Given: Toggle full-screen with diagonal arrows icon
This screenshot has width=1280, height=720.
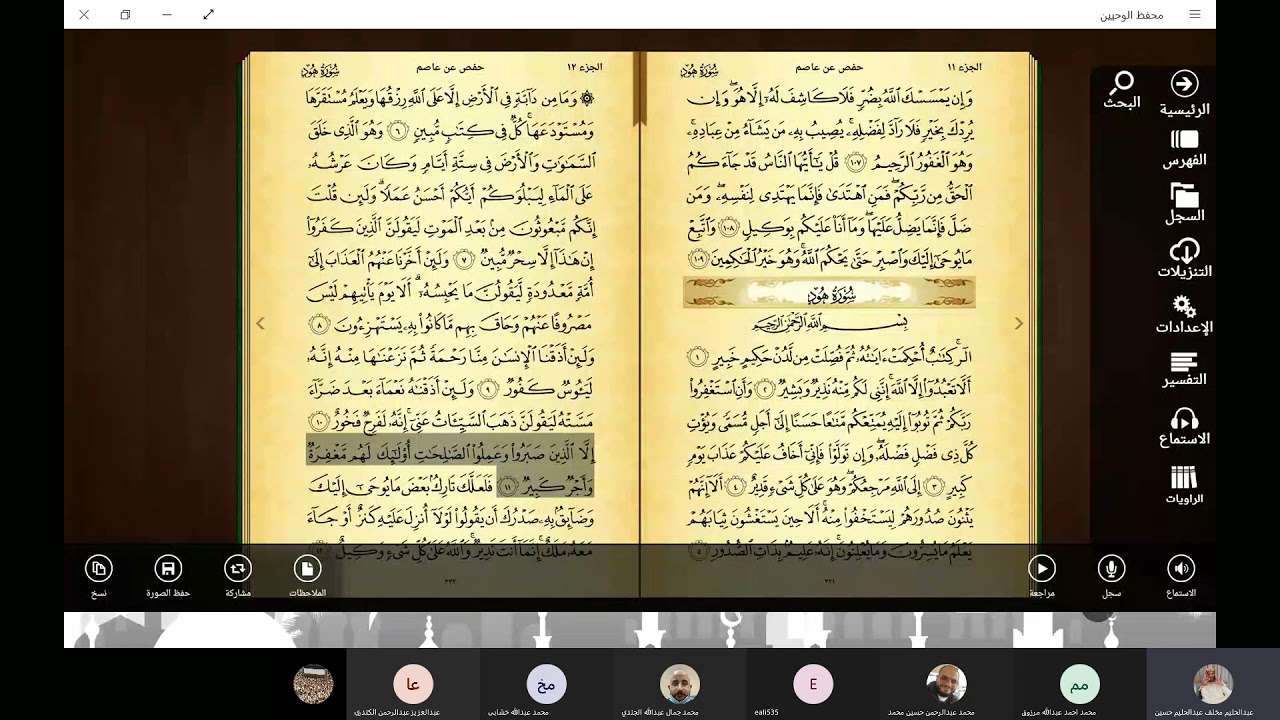Looking at the screenshot, I should tap(208, 14).
